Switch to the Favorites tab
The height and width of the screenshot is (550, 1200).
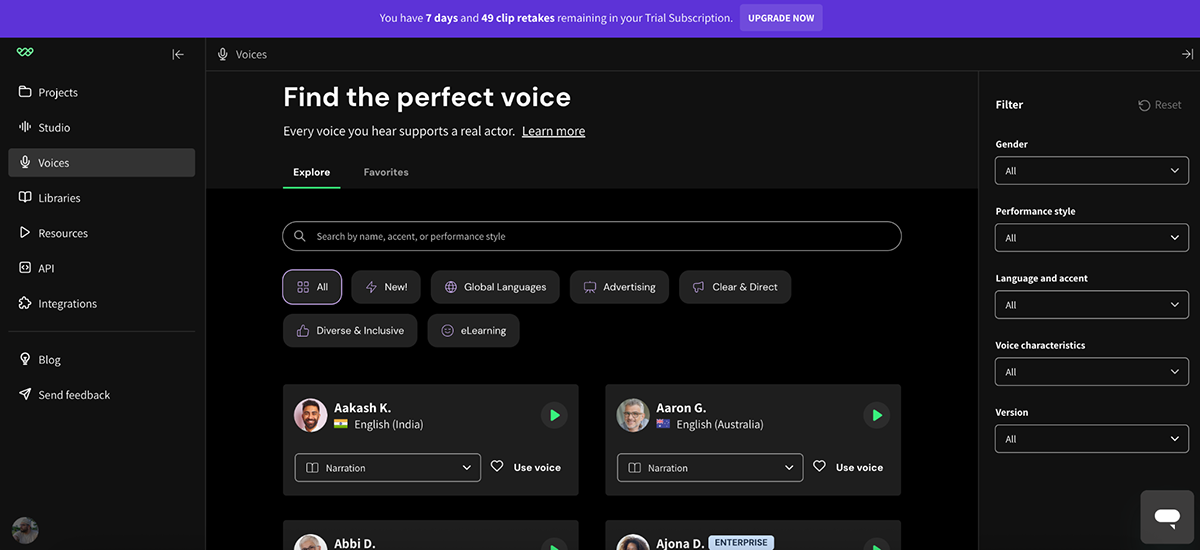tap(386, 172)
